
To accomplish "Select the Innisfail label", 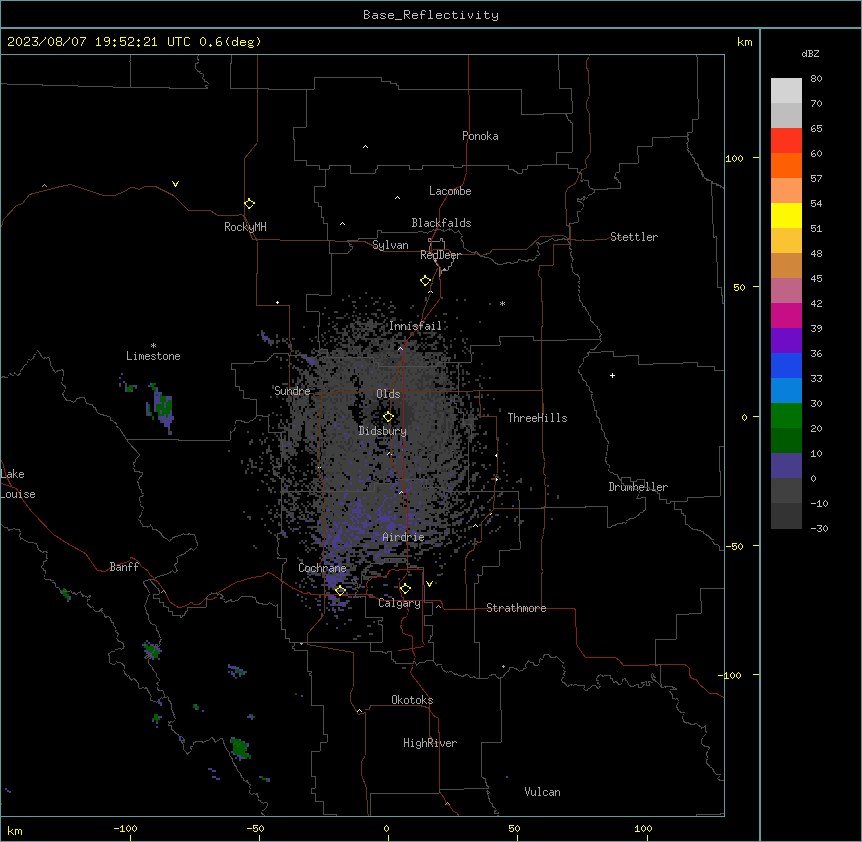I will 415,326.
